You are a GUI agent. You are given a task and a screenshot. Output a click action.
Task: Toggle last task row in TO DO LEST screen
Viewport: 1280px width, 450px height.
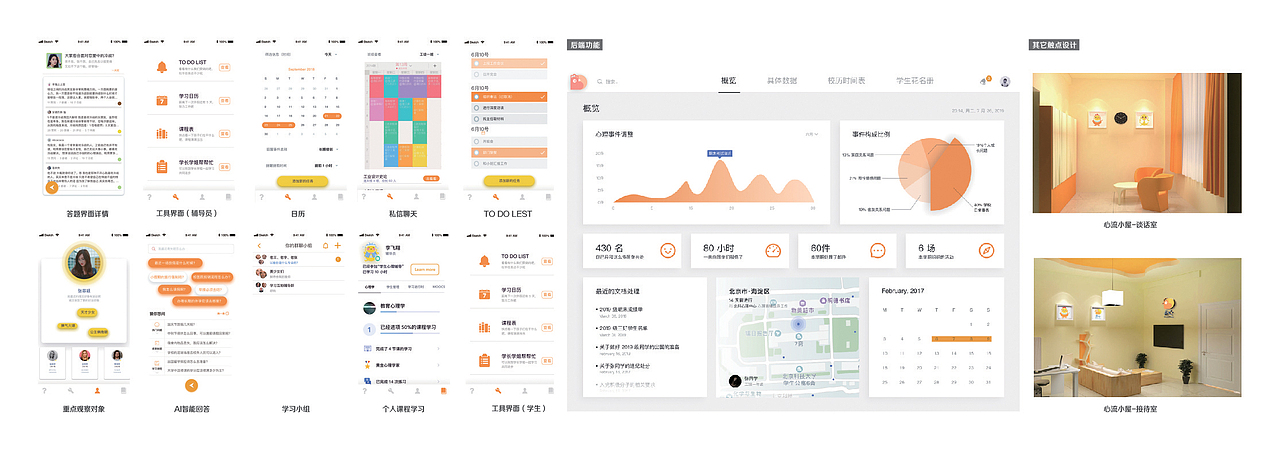[x=509, y=162]
